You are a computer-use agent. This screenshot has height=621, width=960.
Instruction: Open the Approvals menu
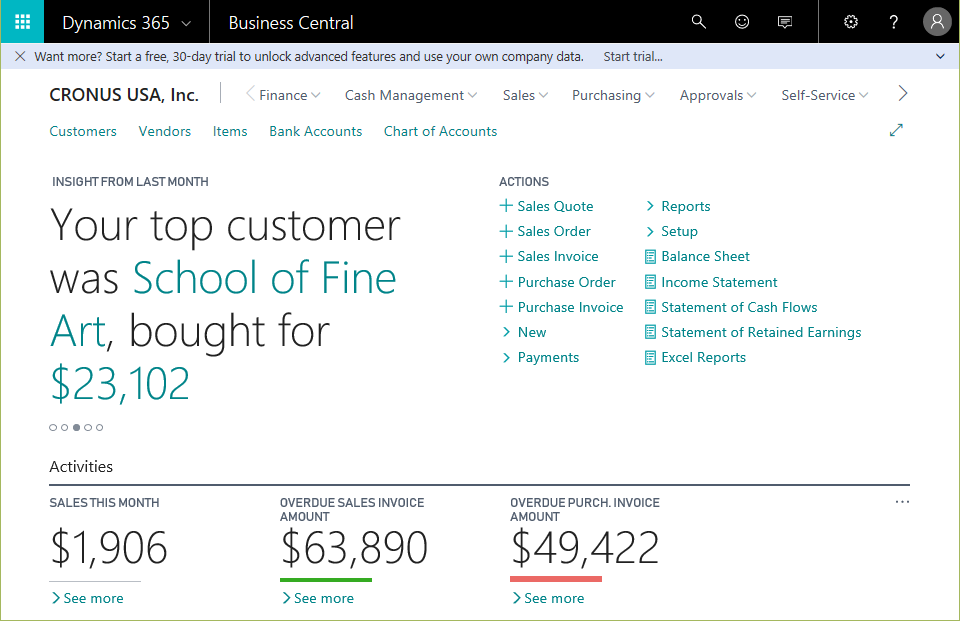click(x=718, y=95)
